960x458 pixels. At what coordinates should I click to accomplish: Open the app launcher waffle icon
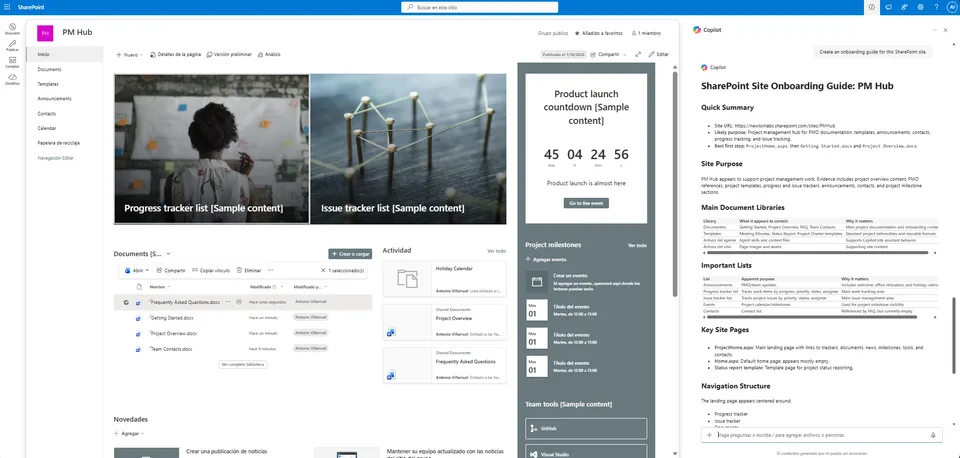pos(7,7)
